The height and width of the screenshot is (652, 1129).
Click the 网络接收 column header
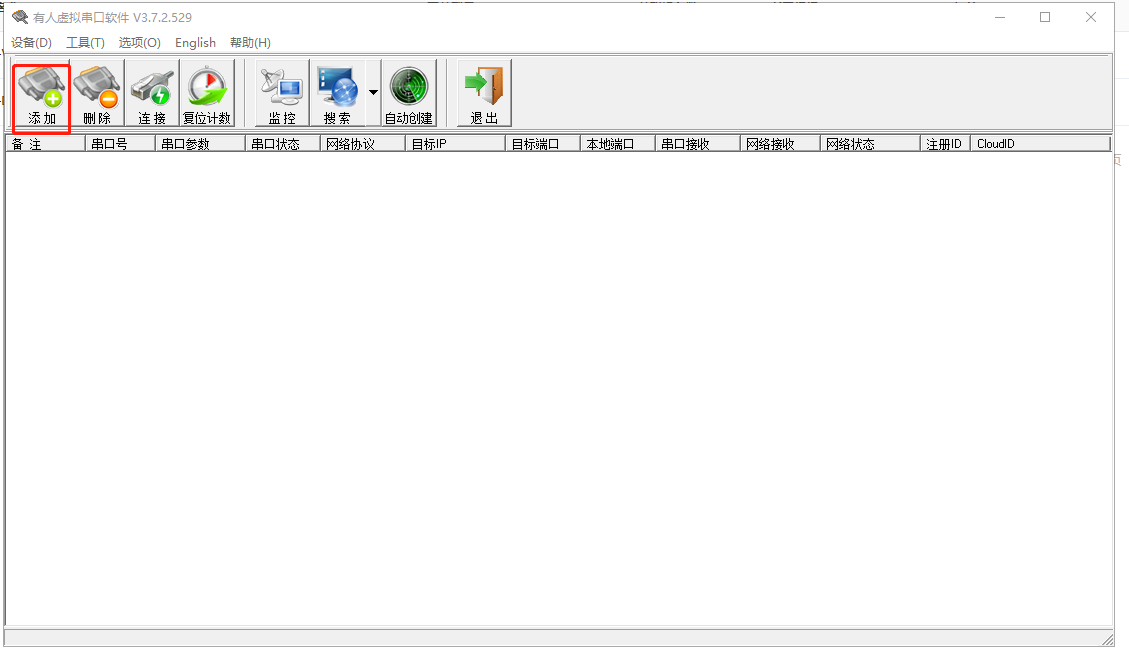coord(781,144)
